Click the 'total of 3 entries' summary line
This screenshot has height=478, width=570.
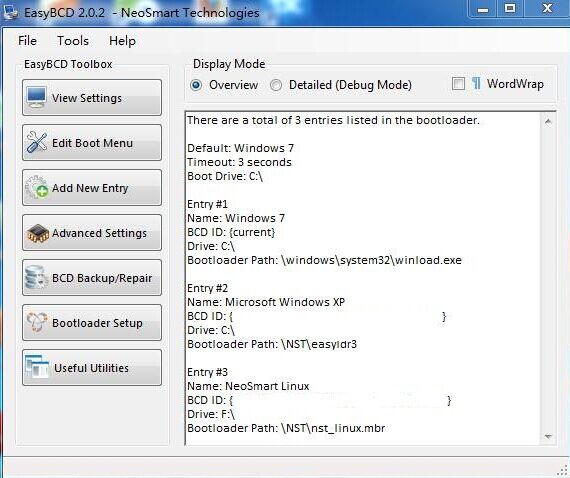coord(333,120)
